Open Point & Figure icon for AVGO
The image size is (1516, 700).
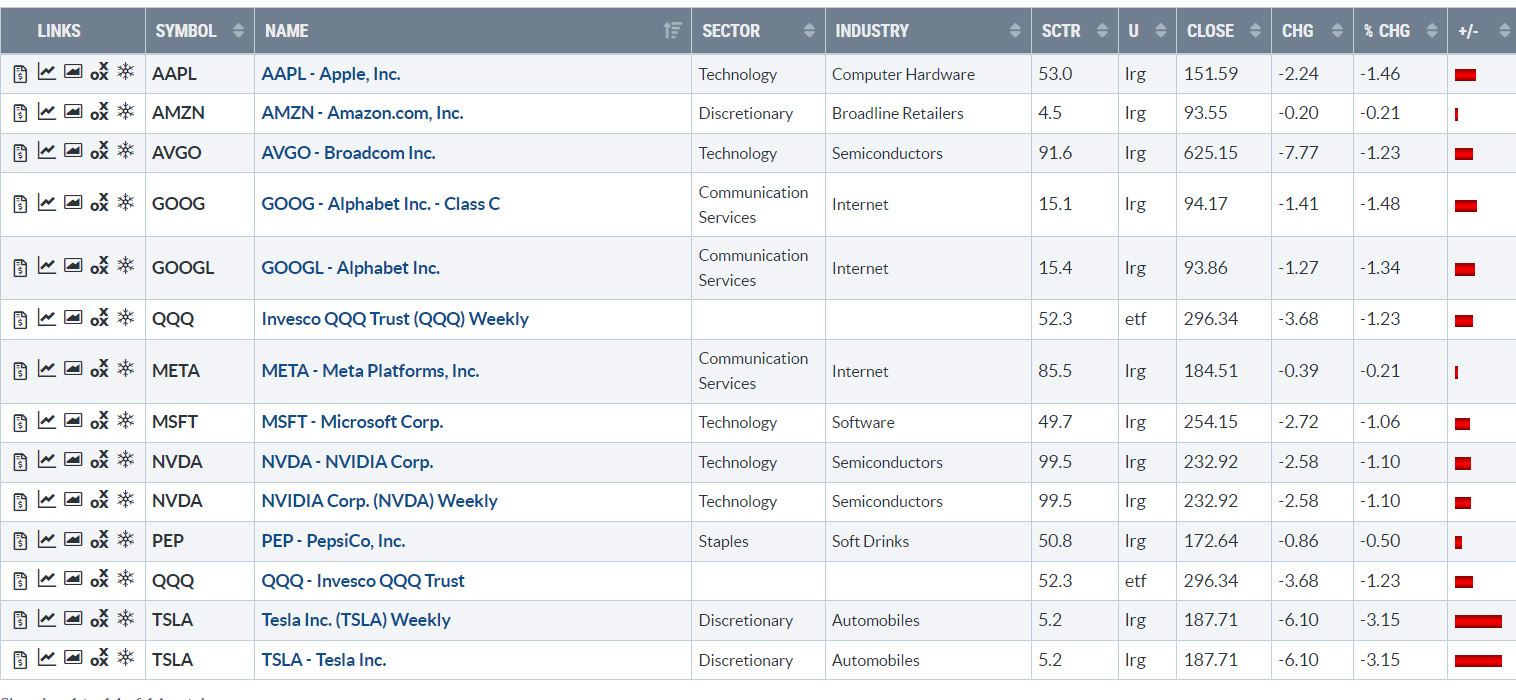click(x=99, y=152)
